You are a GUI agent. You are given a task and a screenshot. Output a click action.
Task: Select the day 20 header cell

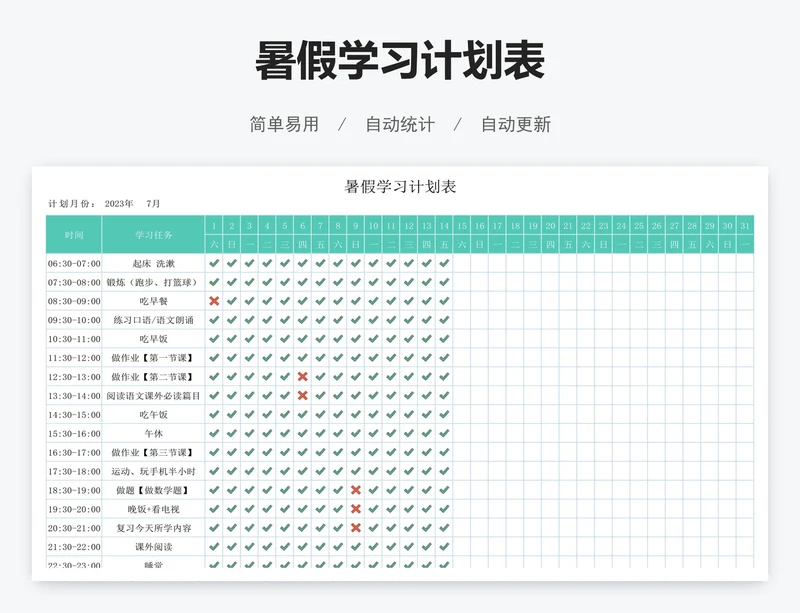tap(551, 226)
